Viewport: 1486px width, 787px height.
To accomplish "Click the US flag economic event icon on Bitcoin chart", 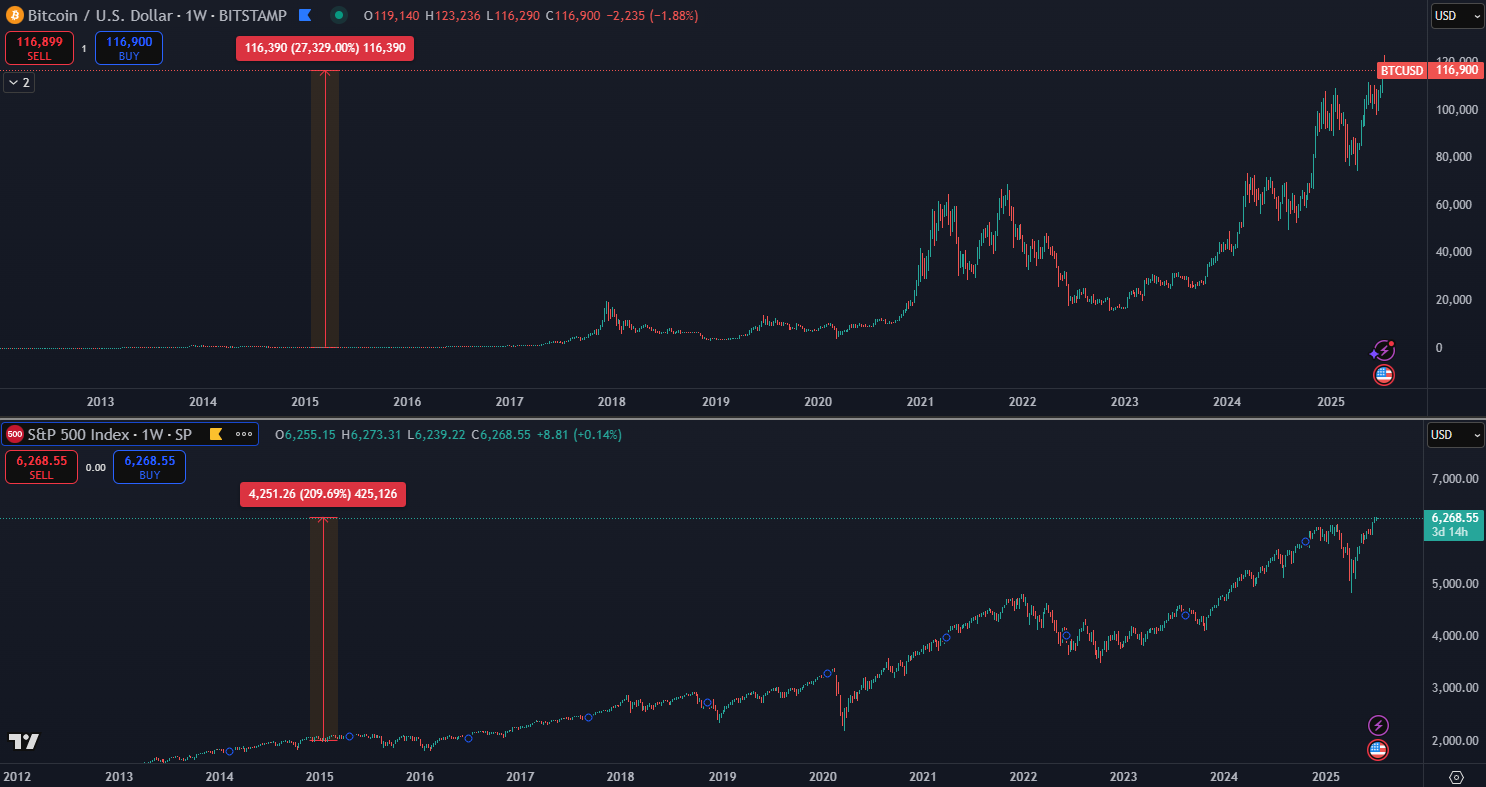I will [x=1383, y=376].
